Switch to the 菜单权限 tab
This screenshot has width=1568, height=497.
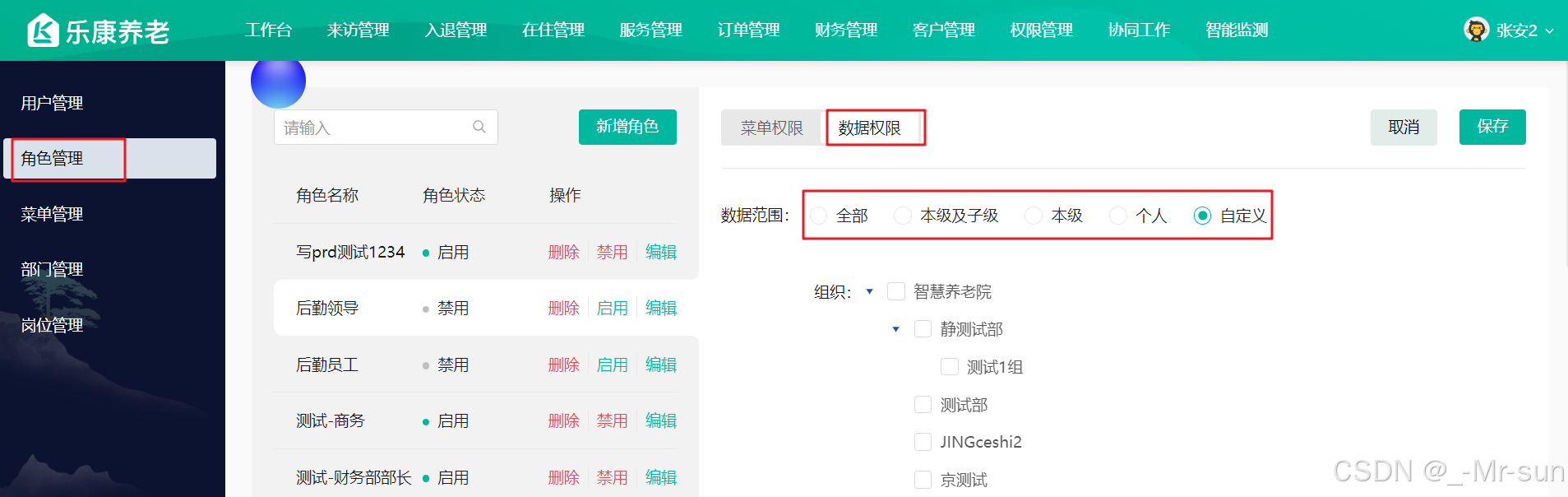pyautogui.click(x=772, y=128)
